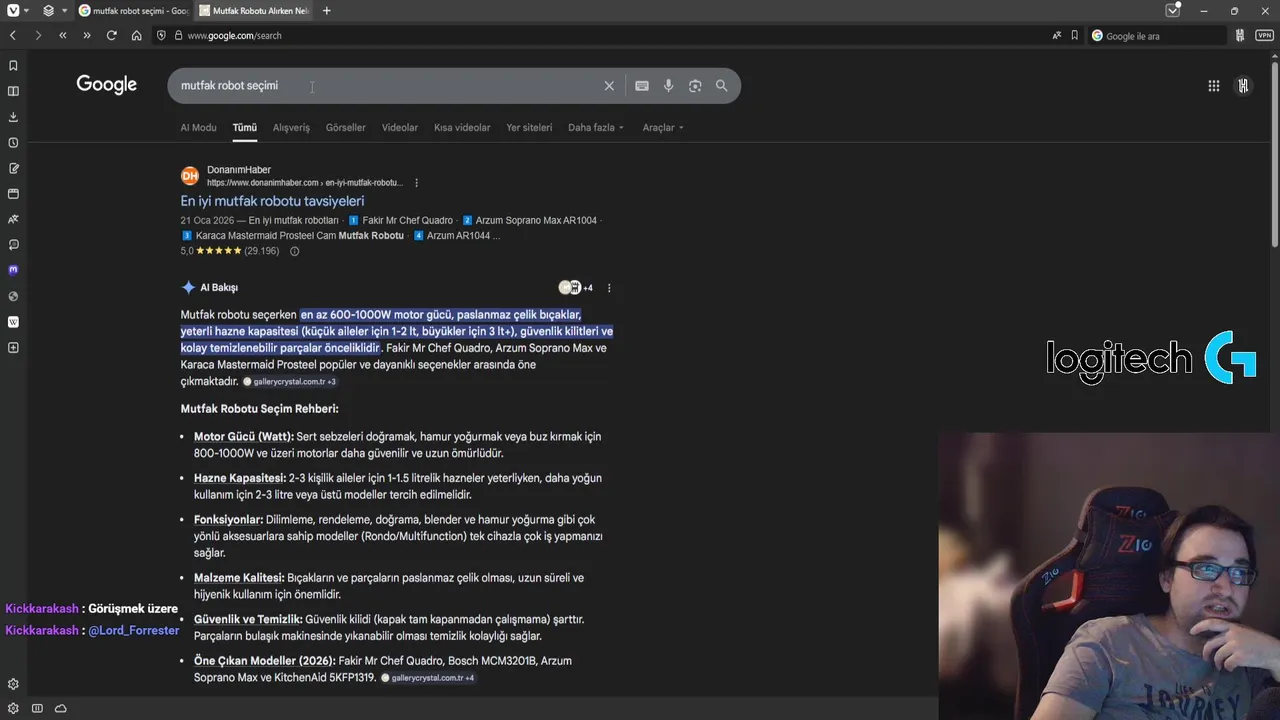Reload the current page
The height and width of the screenshot is (720, 1280).
click(x=111, y=35)
